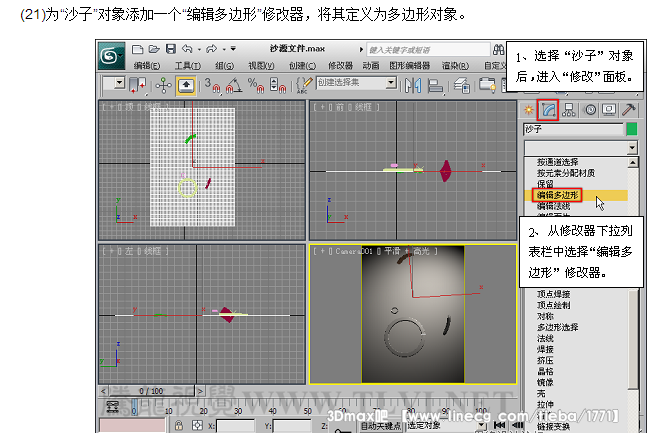Open the Create panel sun icon
The height and width of the screenshot is (433, 648).
pyautogui.click(x=529, y=110)
